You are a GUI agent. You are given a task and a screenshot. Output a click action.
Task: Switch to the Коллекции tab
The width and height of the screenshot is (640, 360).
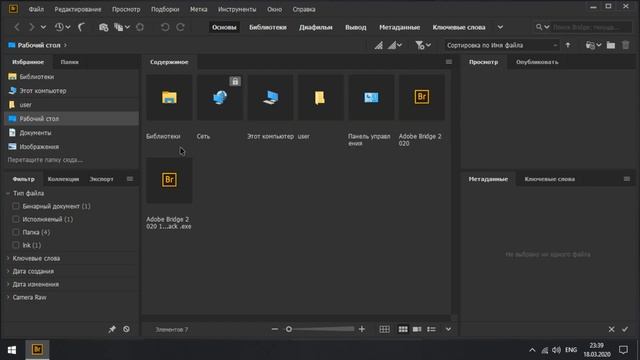click(63, 179)
